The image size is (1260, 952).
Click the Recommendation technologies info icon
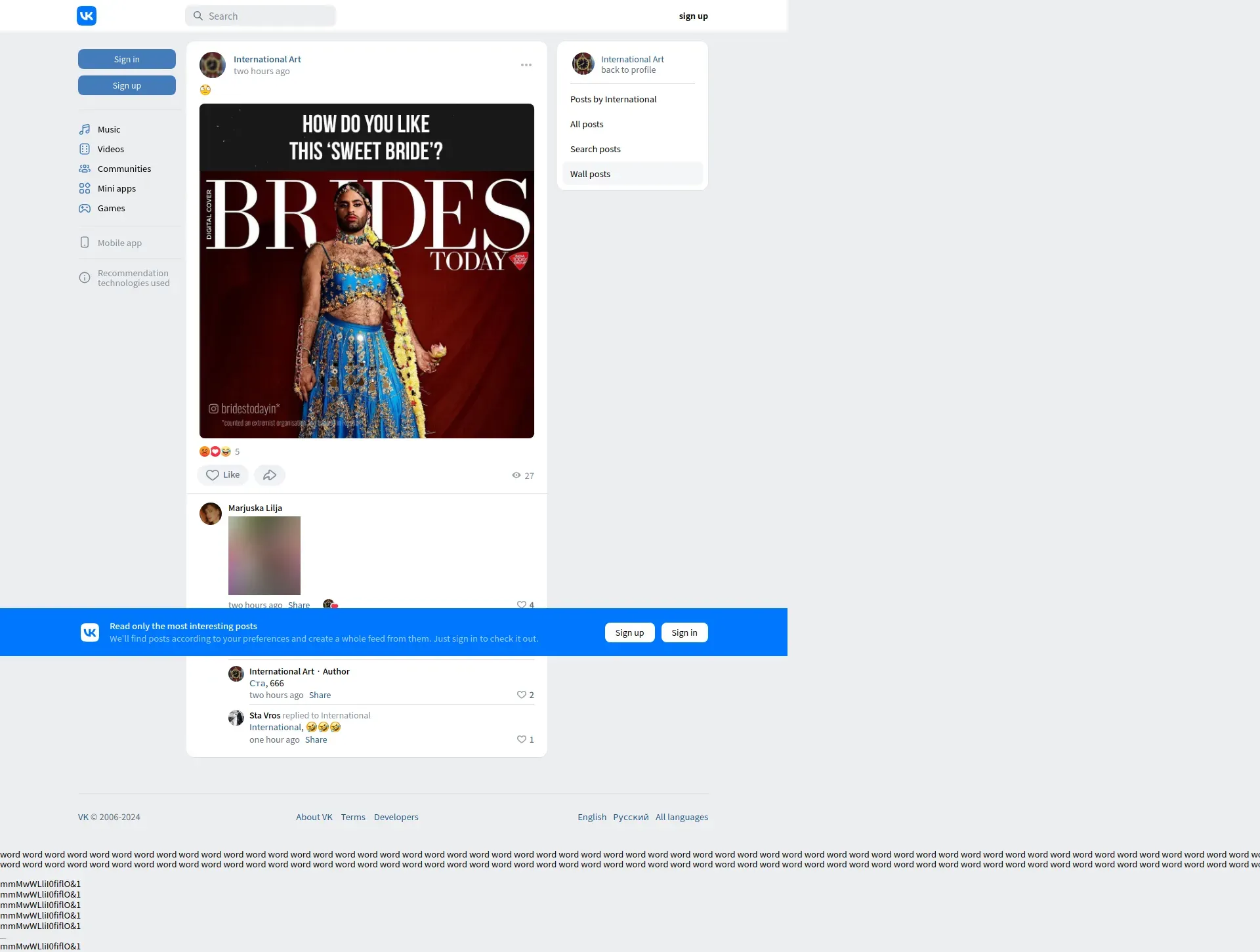point(85,278)
